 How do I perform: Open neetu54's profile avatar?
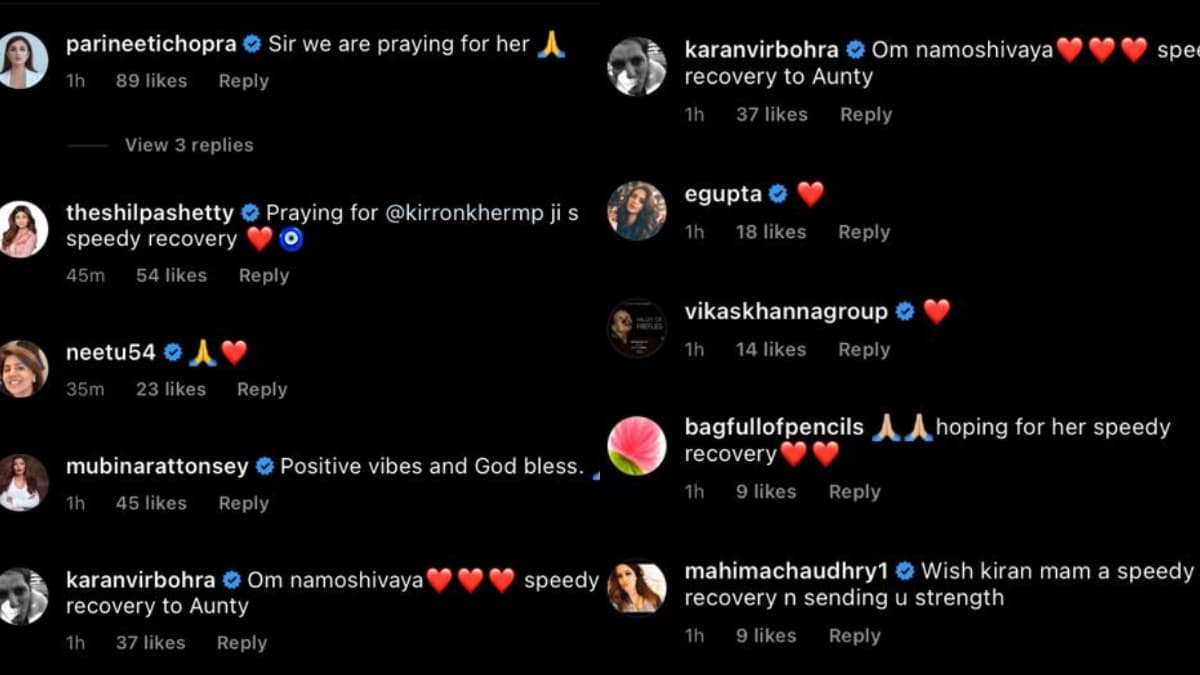coord(23,369)
